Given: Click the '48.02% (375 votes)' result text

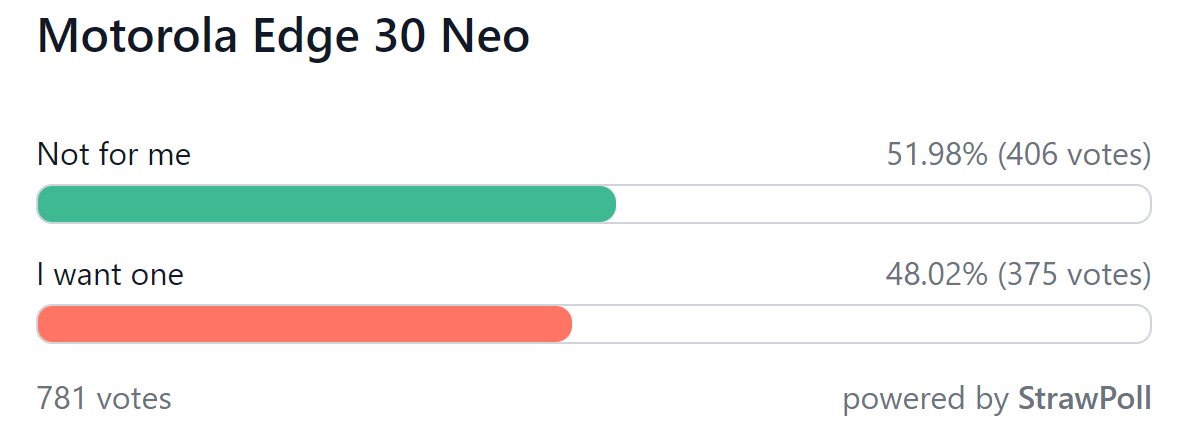Looking at the screenshot, I should click(x=1019, y=274).
